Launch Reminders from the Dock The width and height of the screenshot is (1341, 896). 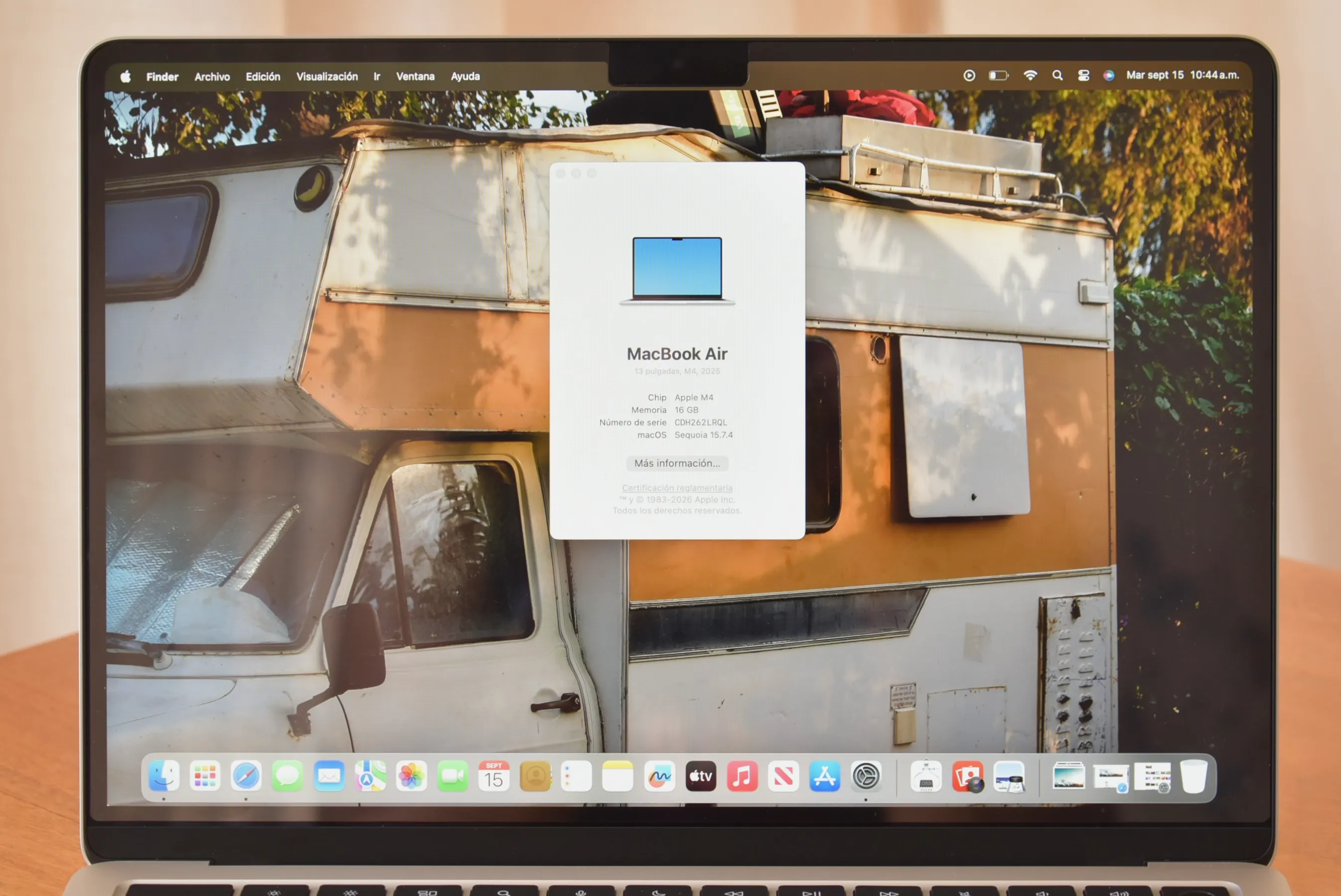click(x=577, y=776)
